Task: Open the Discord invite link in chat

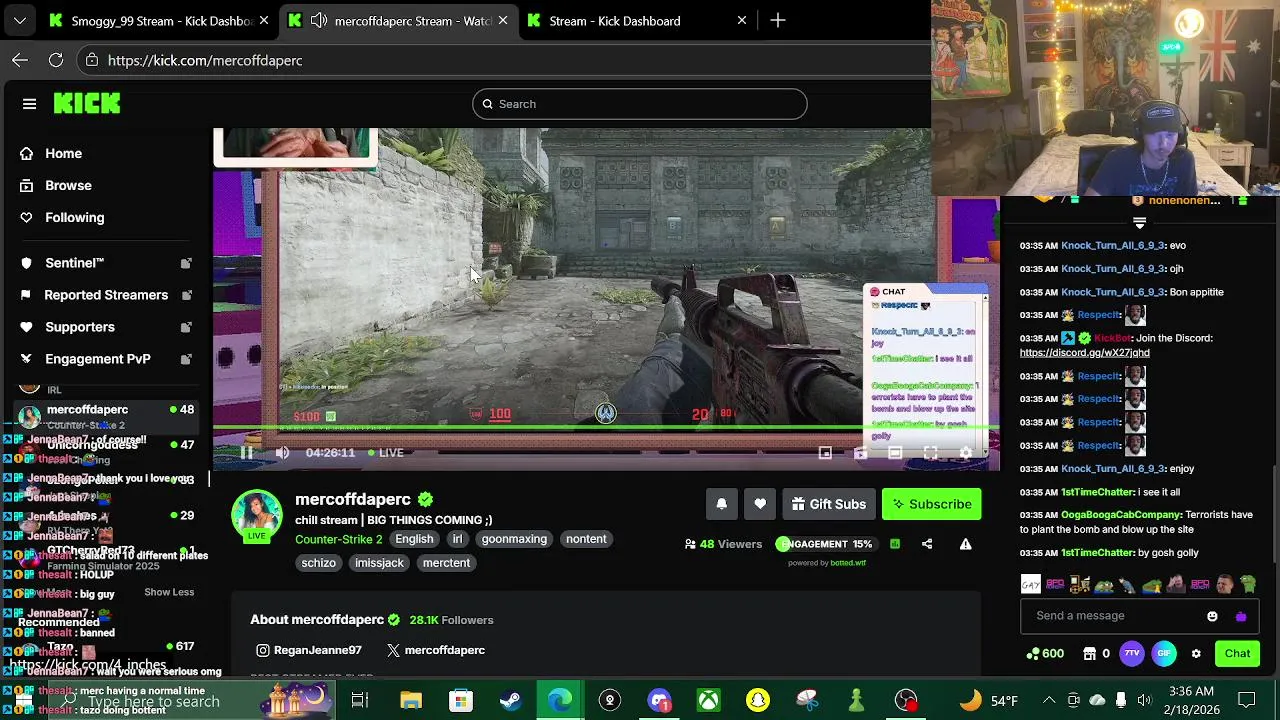Action: pyautogui.click(x=1084, y=353)
